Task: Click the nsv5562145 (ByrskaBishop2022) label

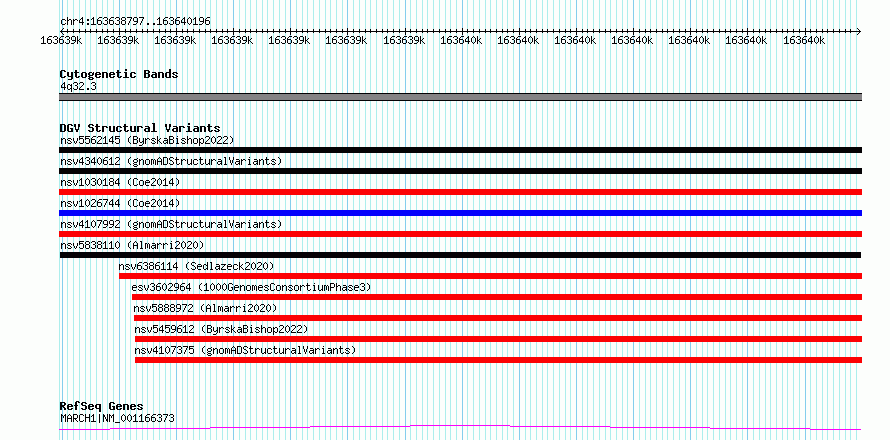Action: point(147,140)
